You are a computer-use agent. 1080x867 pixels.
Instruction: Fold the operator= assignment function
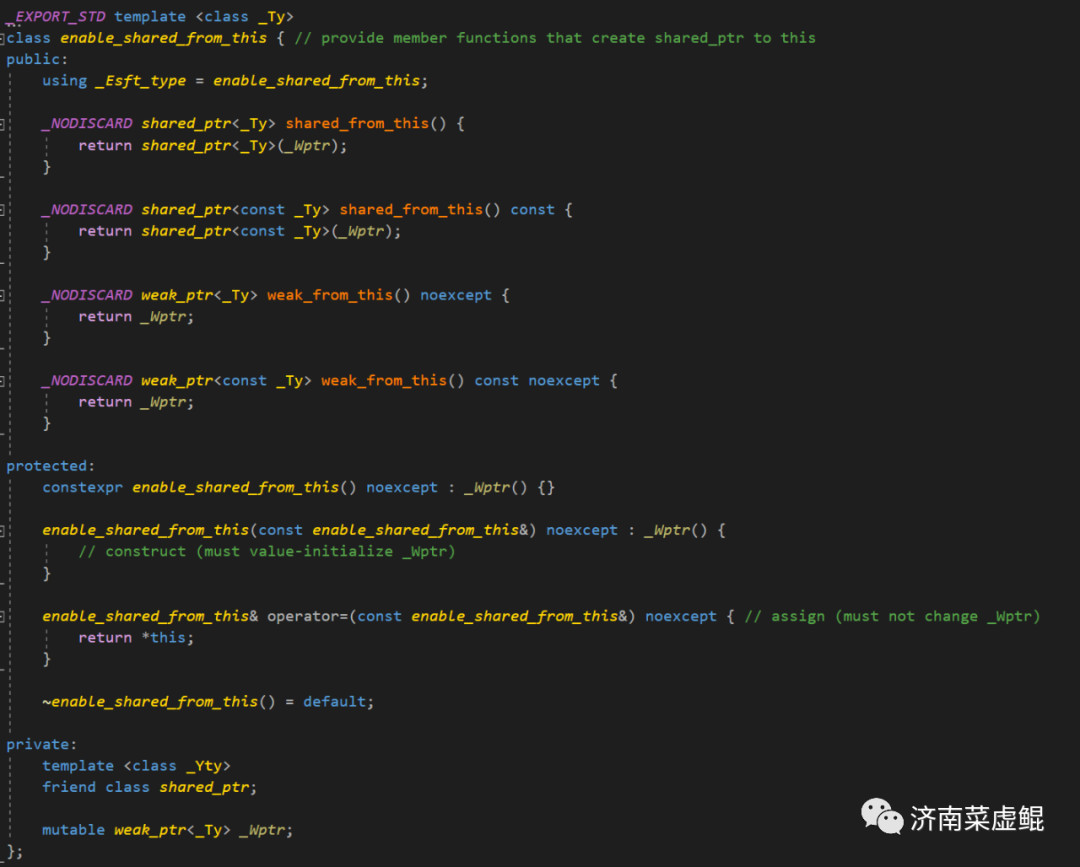3,616
